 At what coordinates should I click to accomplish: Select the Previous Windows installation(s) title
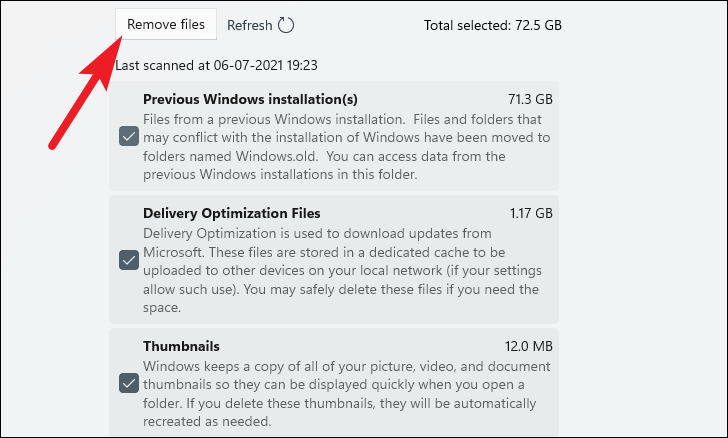click(x=250, y=99)
